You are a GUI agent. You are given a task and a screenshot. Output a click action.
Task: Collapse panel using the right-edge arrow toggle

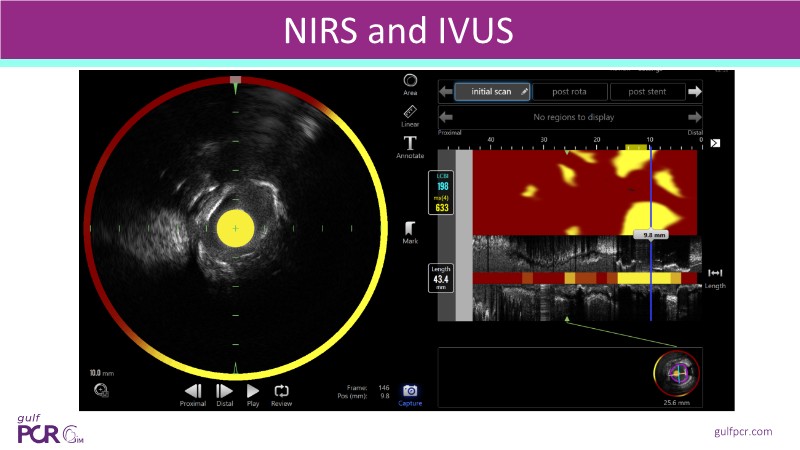715,143
